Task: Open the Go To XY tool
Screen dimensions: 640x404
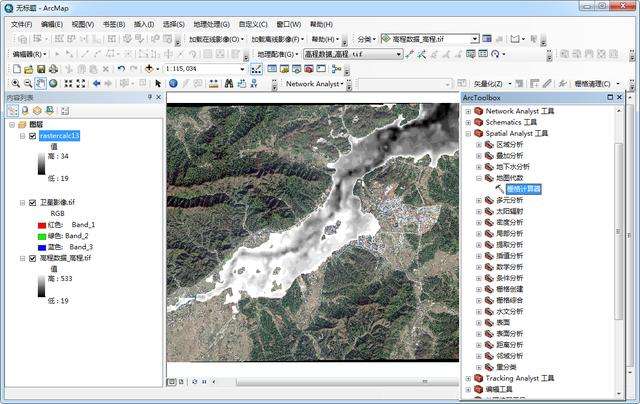Action: click(x=254, y=84)
